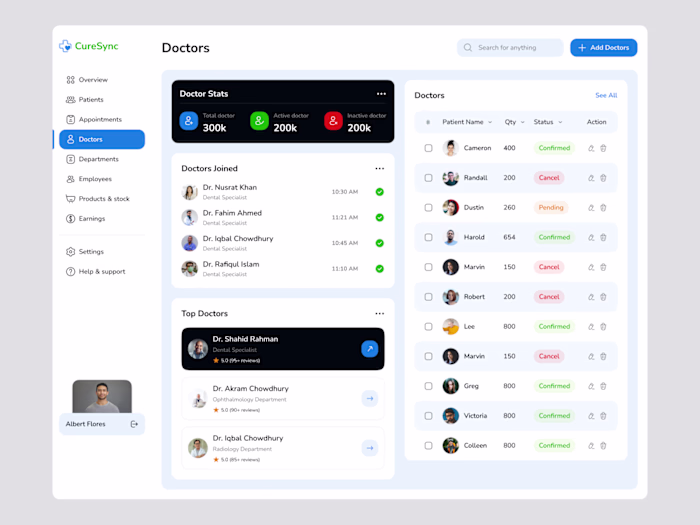The width and height of the screenshot is (700, 525).
Task: Focus the Search for anything field
Action: (x=510, y=48)
